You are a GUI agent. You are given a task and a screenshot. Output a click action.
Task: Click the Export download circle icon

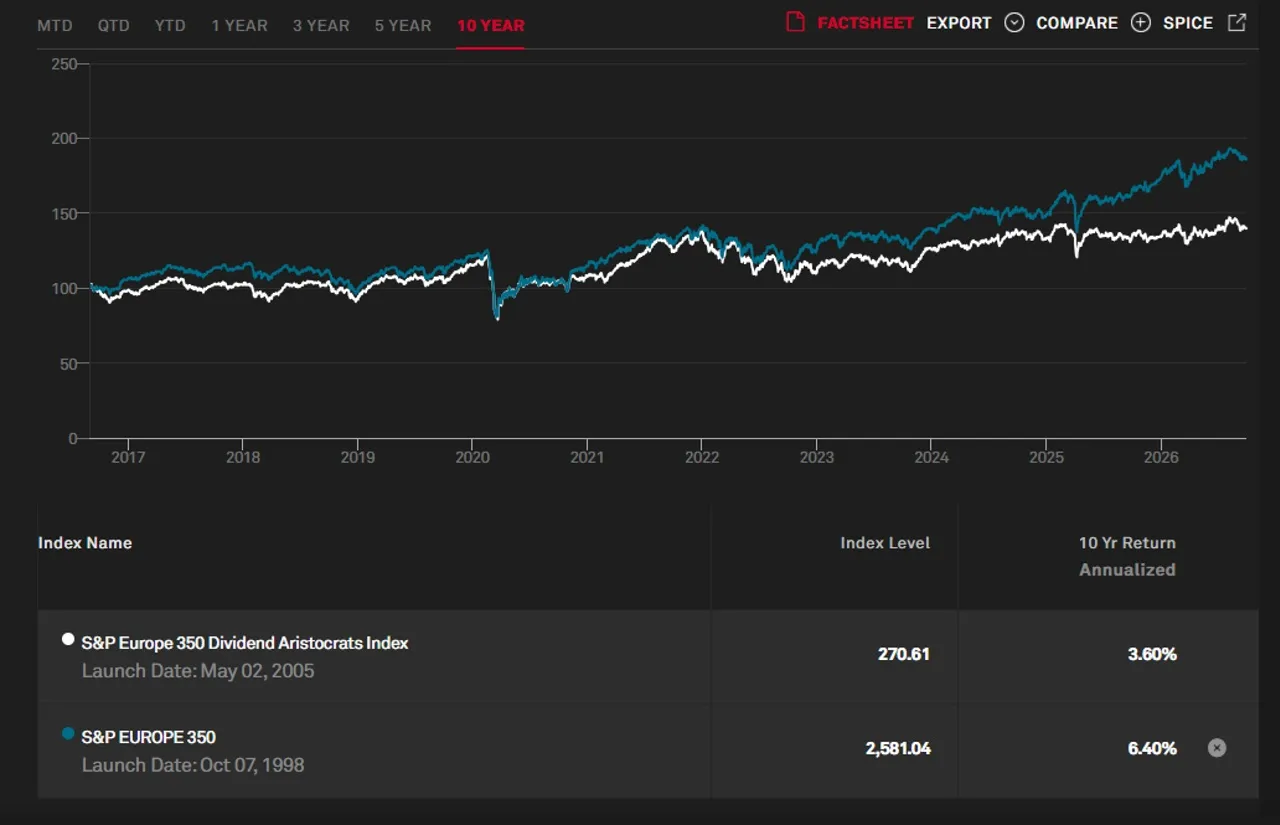tap(1014, 23)
